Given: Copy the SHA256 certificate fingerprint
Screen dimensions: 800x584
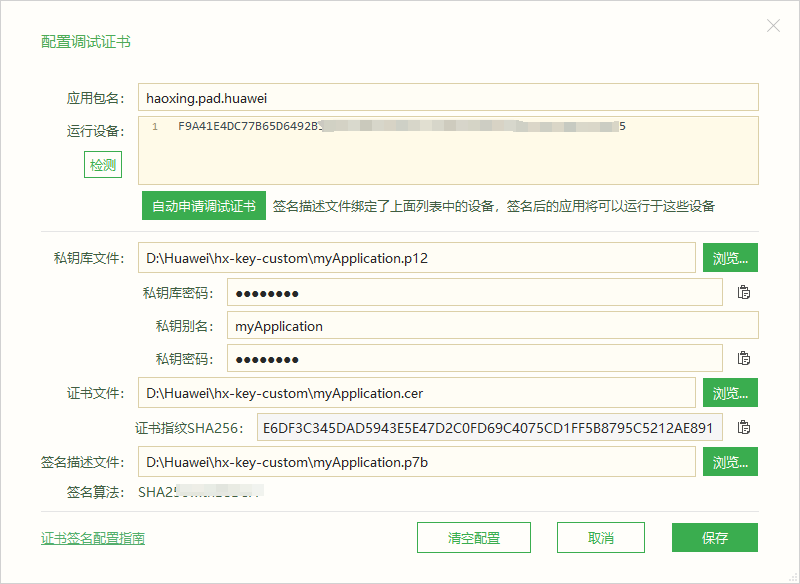Looking at the screenshot, I should point(742,427).
